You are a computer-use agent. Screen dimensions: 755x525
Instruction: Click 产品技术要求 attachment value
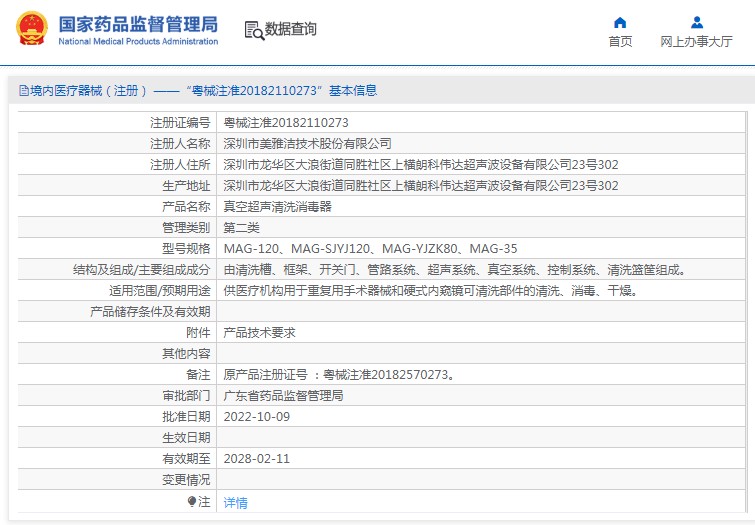pos(260,333)
